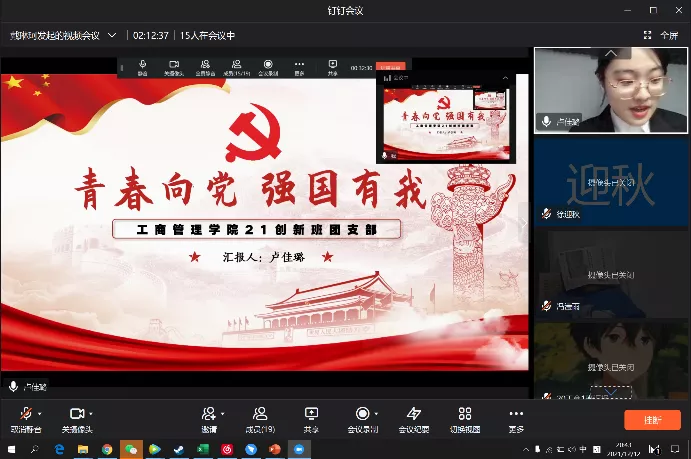Click slide title 青春向党 强国有我
This screenshot has width=691, height=459.
click(250, 189)
